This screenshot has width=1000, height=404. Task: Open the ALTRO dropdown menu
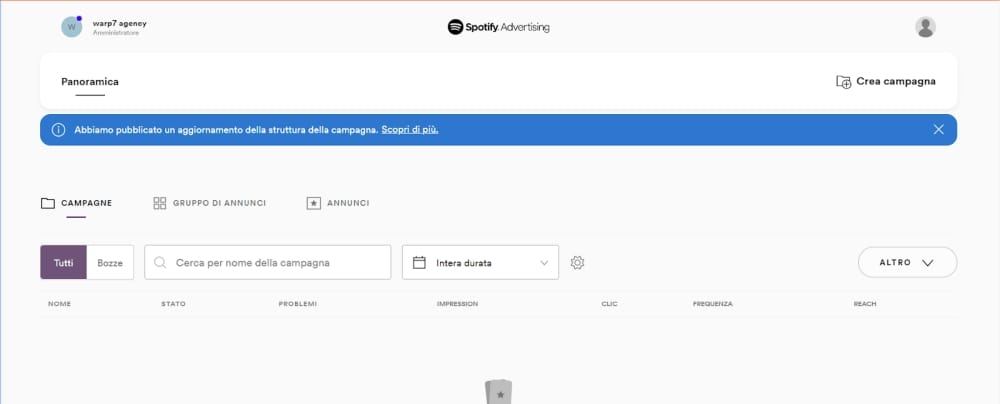pyautogui.click(x=908, y=262)
